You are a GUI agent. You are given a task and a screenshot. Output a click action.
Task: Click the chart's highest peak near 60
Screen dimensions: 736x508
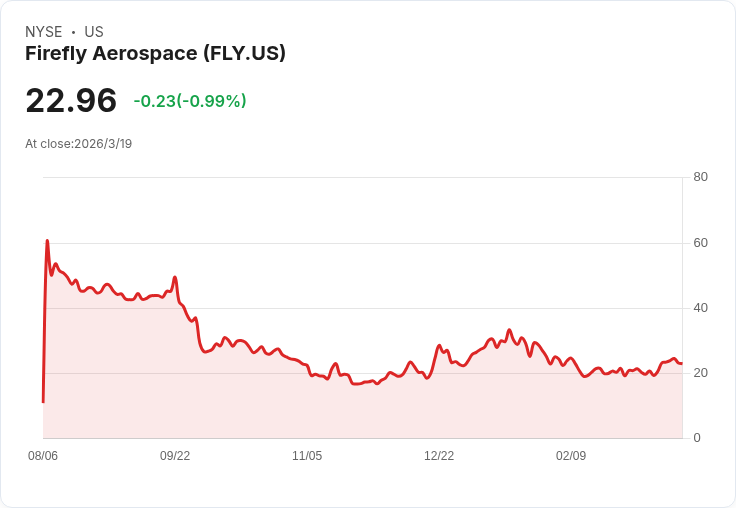point(47,241)
